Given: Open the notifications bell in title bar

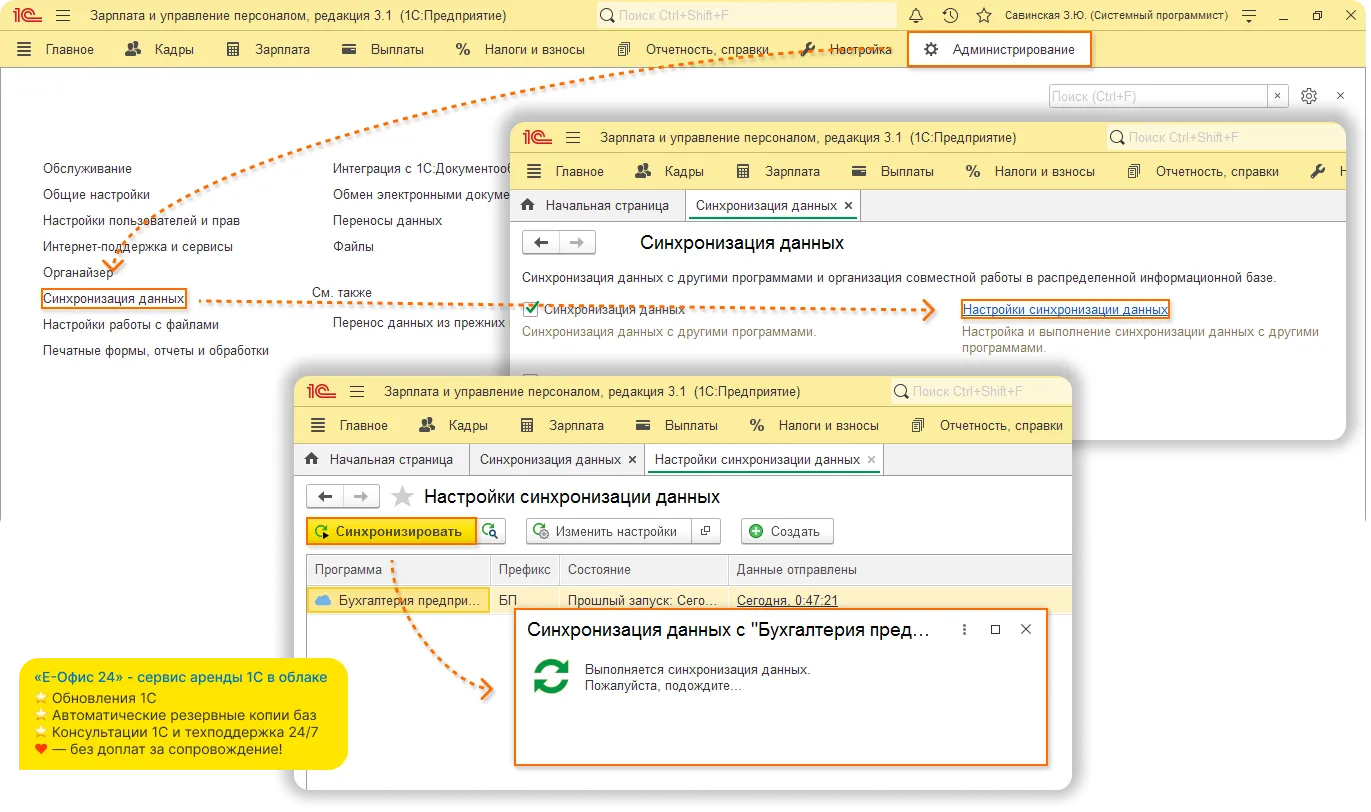Looking at the screenshot, I should click(x=916, y=16).
